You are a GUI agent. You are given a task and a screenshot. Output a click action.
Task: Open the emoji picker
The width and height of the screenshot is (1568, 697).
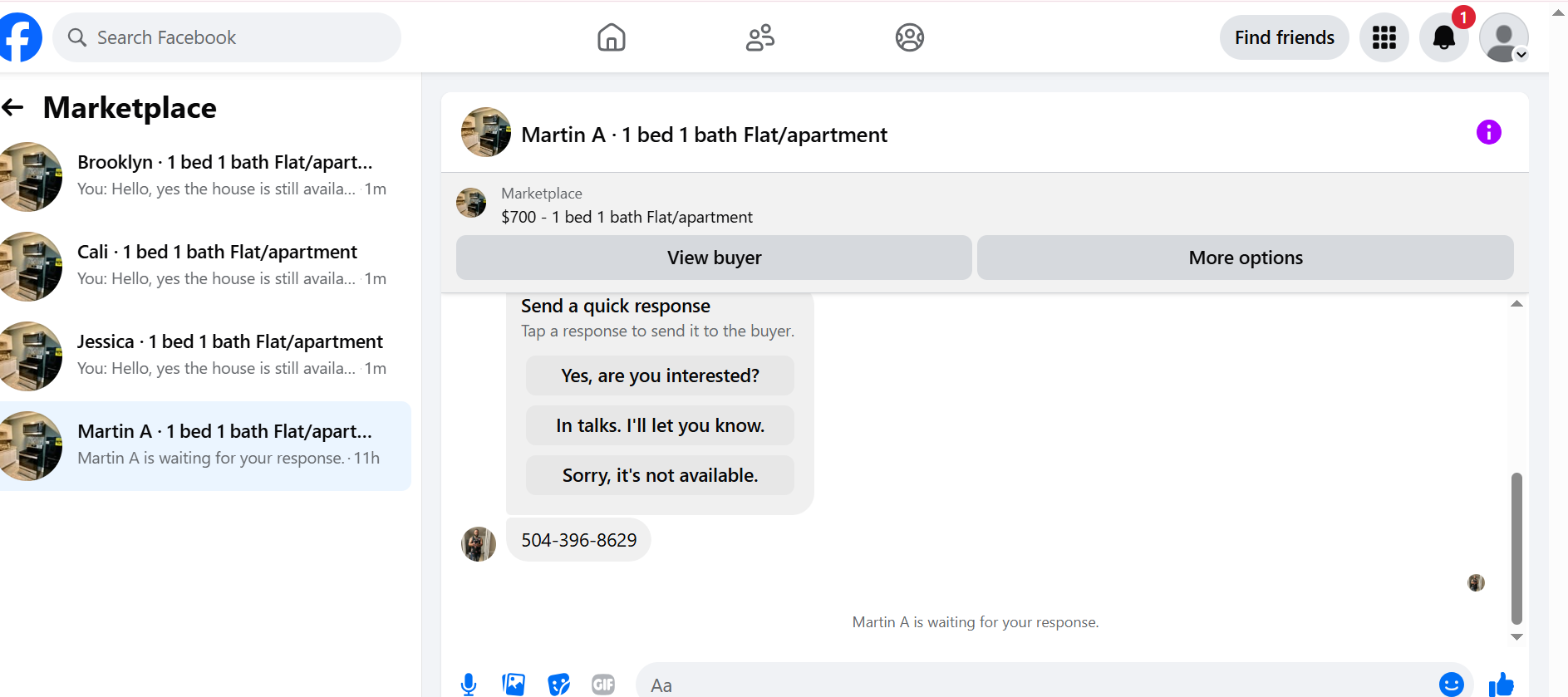click(1452, 685)
